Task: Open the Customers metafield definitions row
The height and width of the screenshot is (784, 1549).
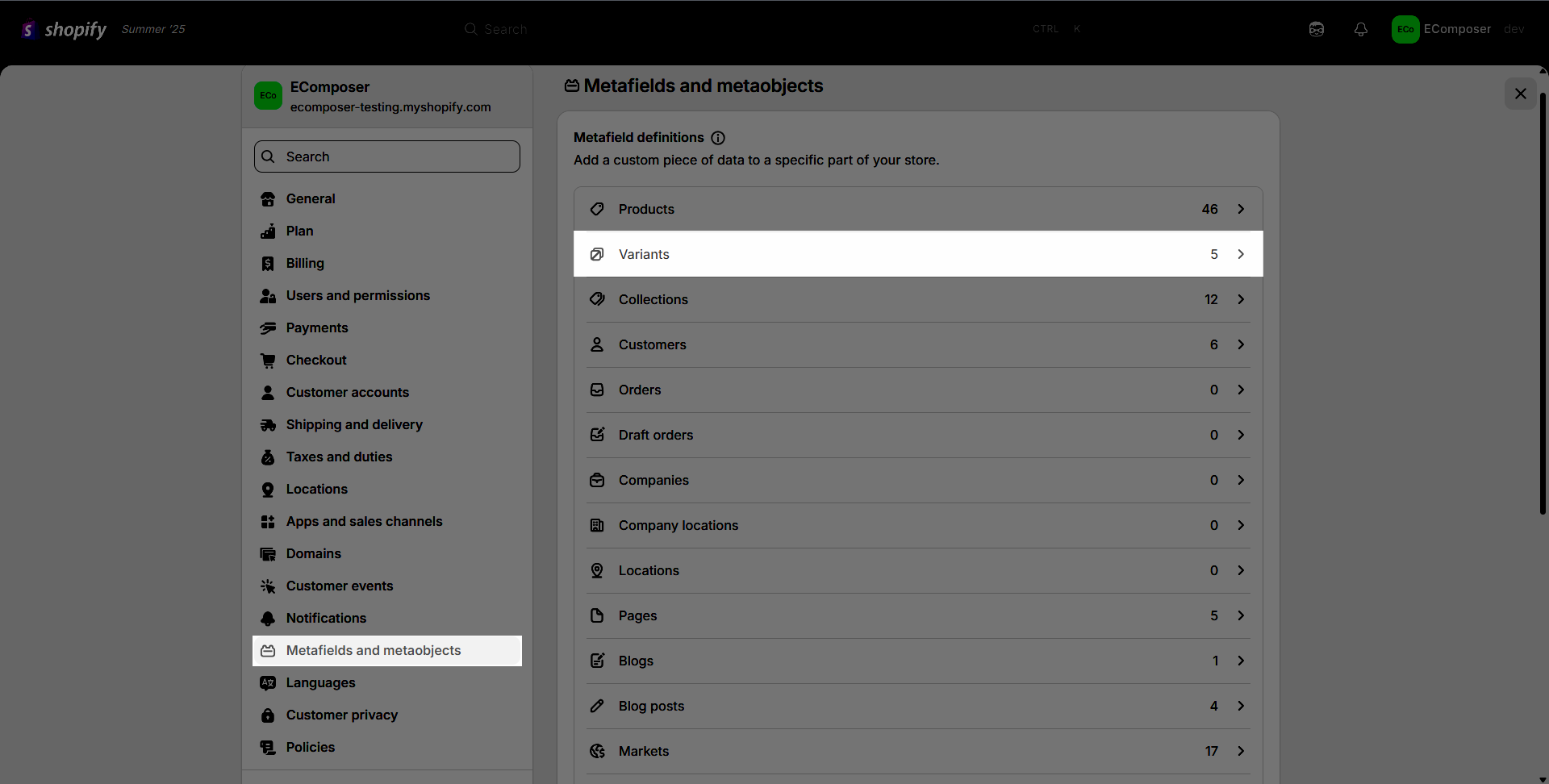Action: point(918,344)
